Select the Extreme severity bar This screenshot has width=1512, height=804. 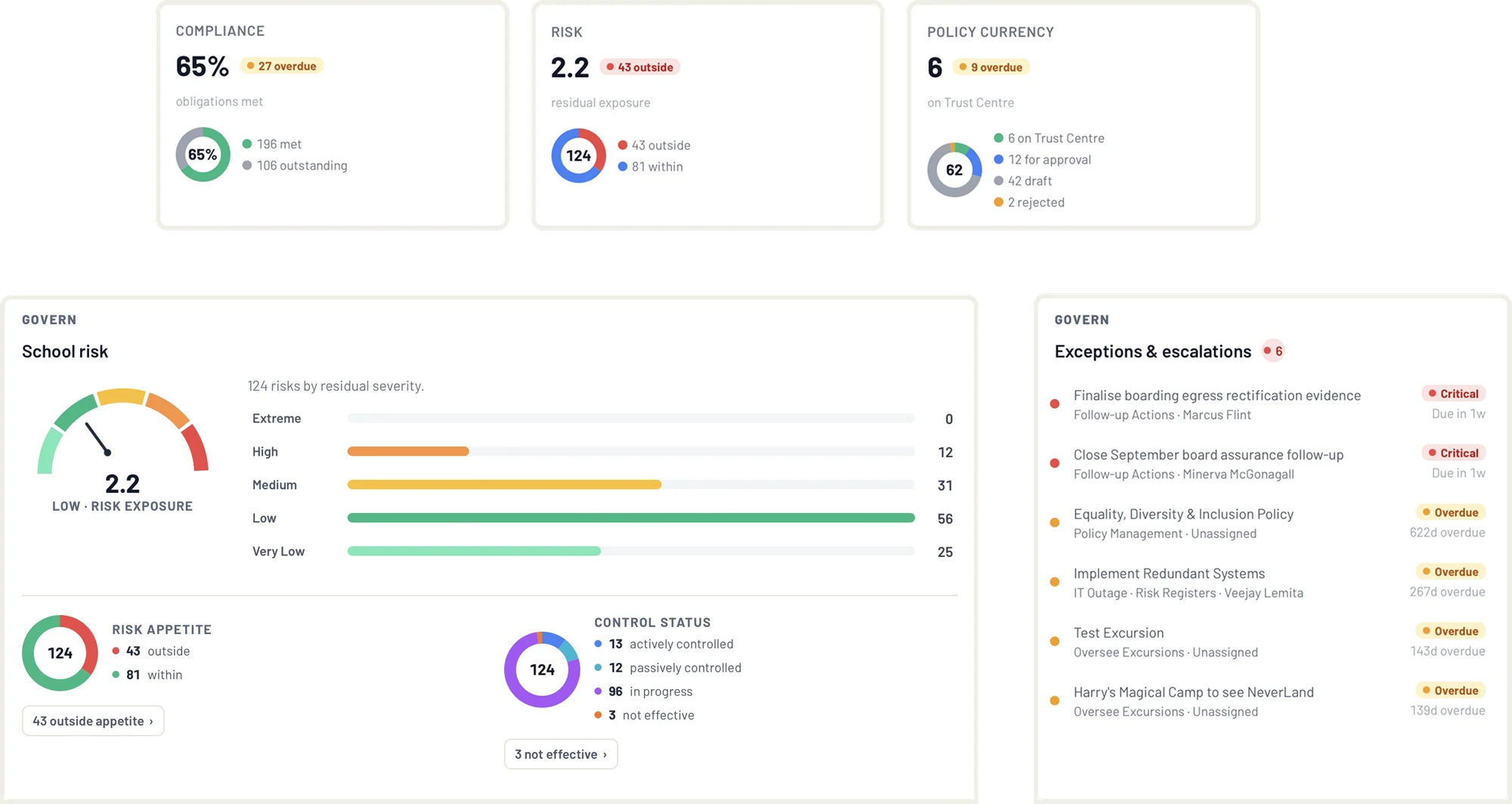[631, 418]
